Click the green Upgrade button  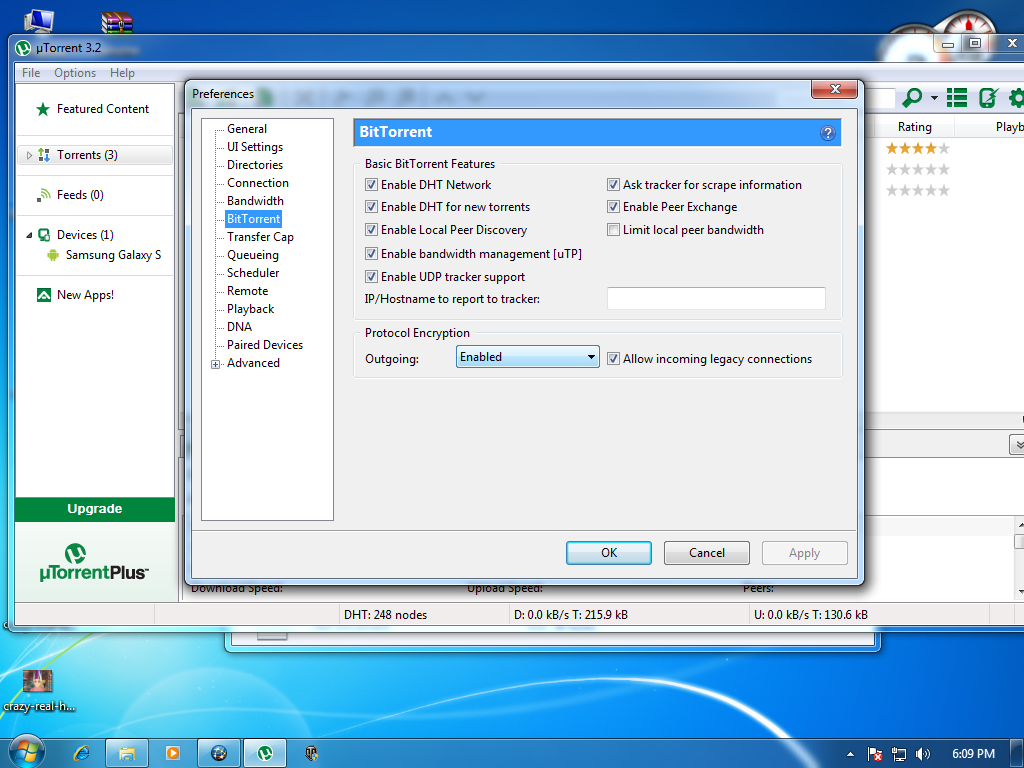(95, 509)
